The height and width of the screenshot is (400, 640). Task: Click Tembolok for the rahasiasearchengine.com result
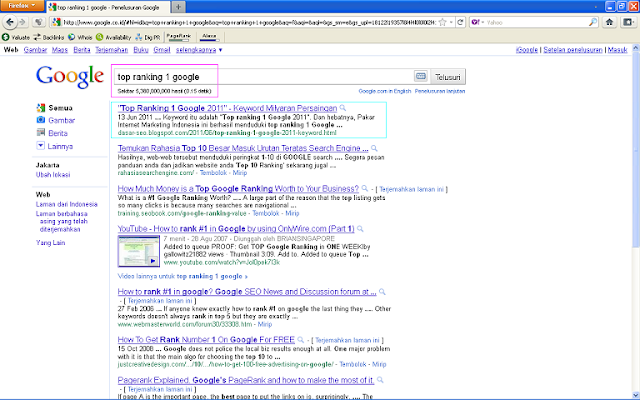click(x=213, y=173)
